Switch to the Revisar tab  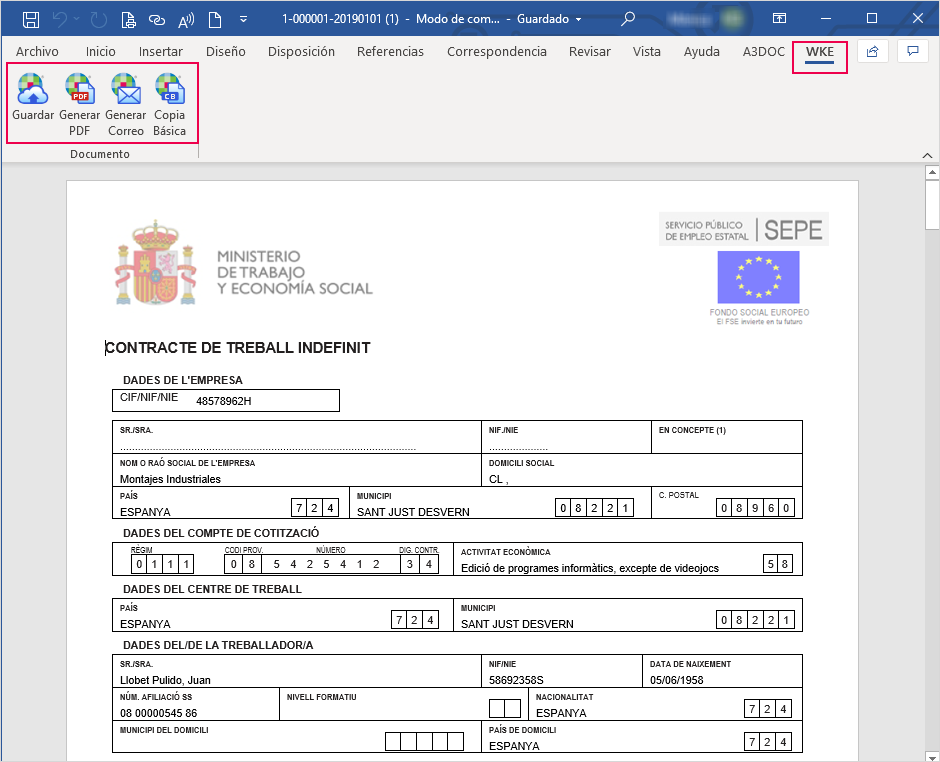click(590, 52)
